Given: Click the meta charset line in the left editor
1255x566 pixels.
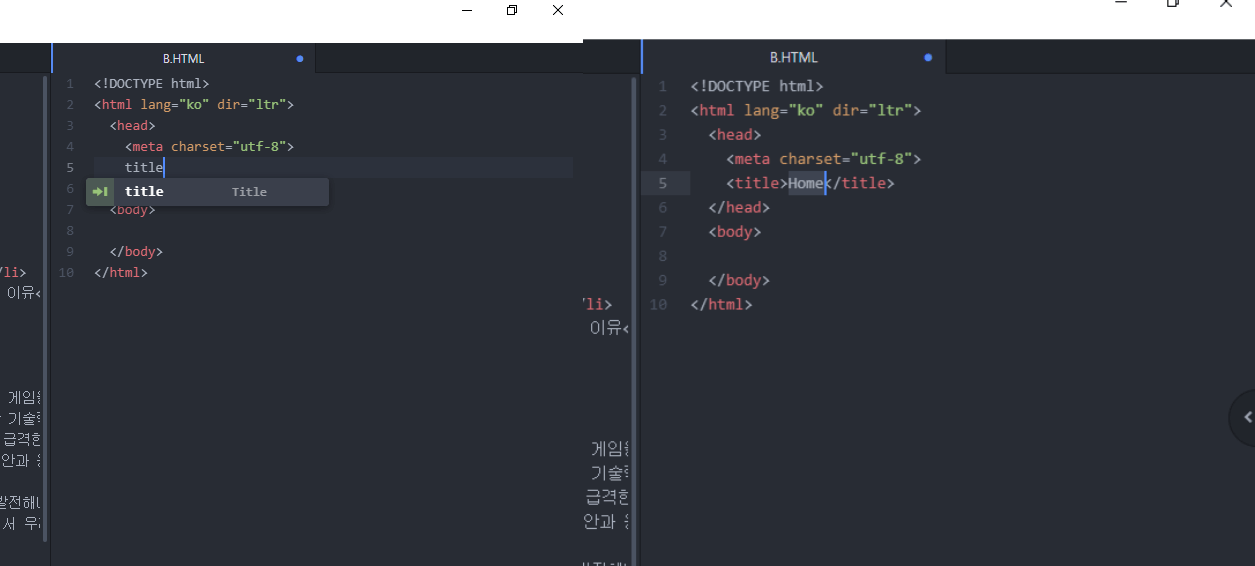Looking at the screenshot, I should 209,147.
